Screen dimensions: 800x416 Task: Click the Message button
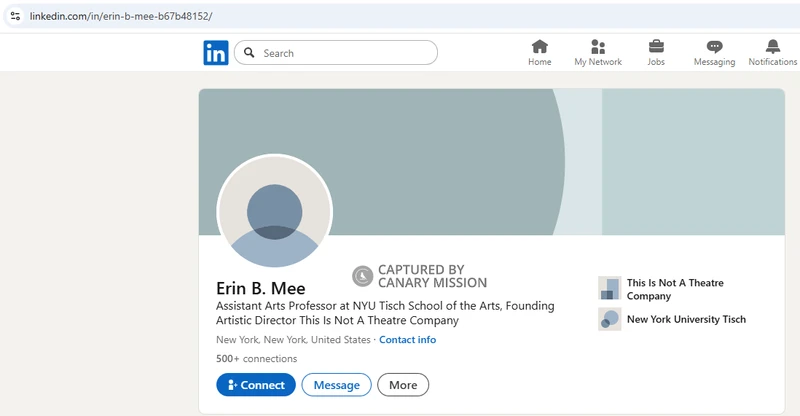pos(337,385)
